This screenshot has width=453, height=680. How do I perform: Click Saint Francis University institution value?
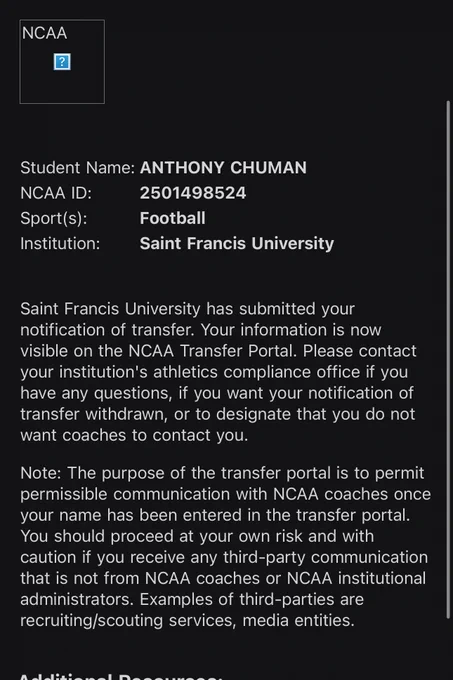[237, 244]
